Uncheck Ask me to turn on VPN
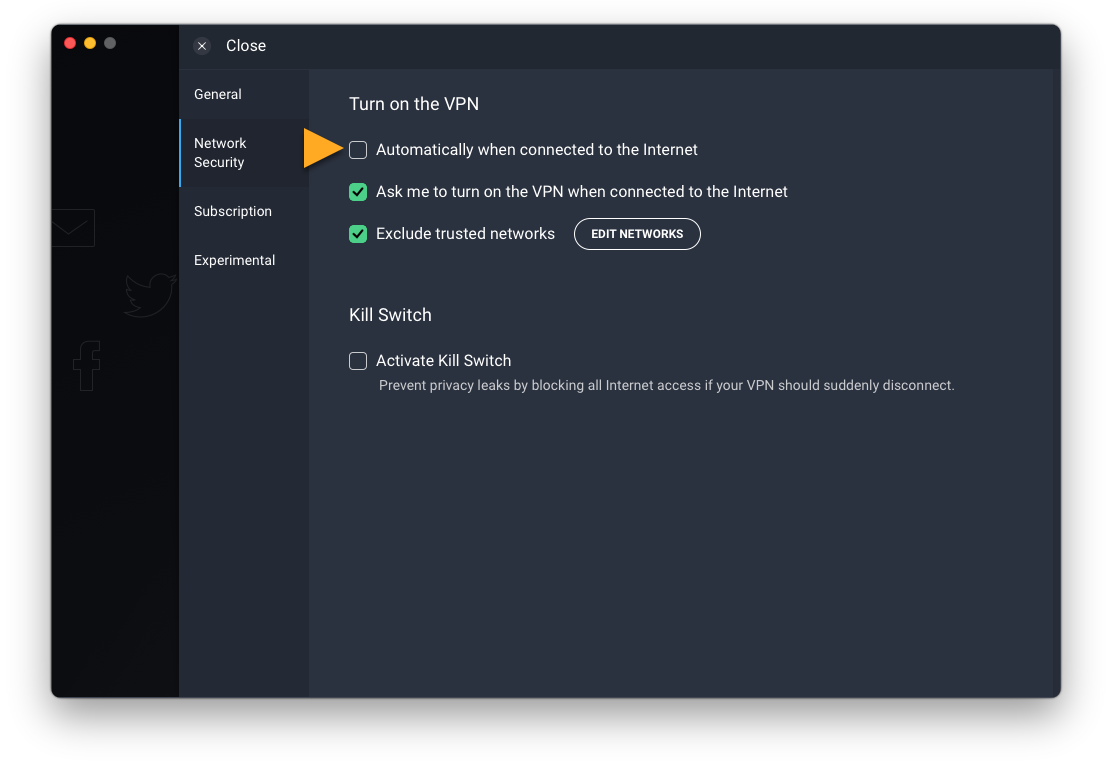The image size is (1115, 765). click(x=358, y=192)
